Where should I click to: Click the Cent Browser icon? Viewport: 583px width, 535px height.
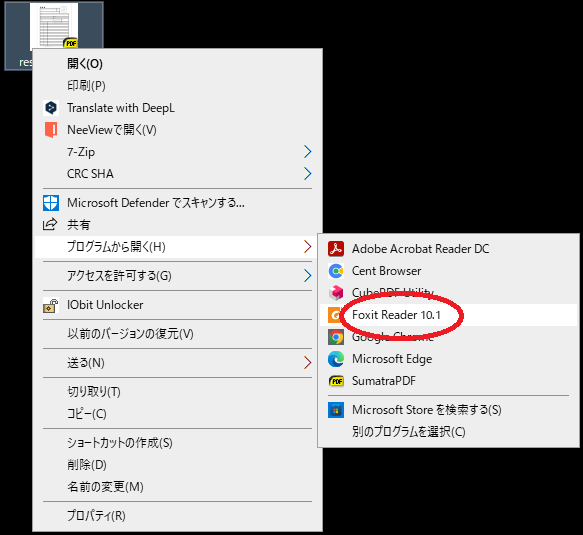tap(336, 271)
